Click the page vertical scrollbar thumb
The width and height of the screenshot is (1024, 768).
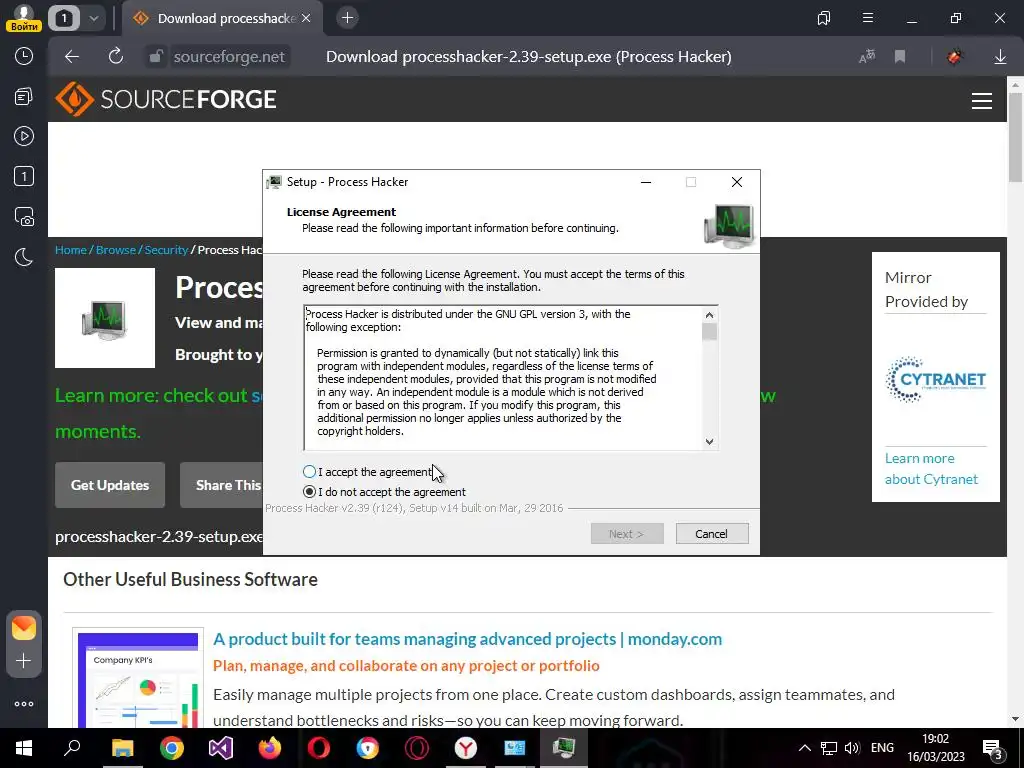click(x=1015, y=137)
